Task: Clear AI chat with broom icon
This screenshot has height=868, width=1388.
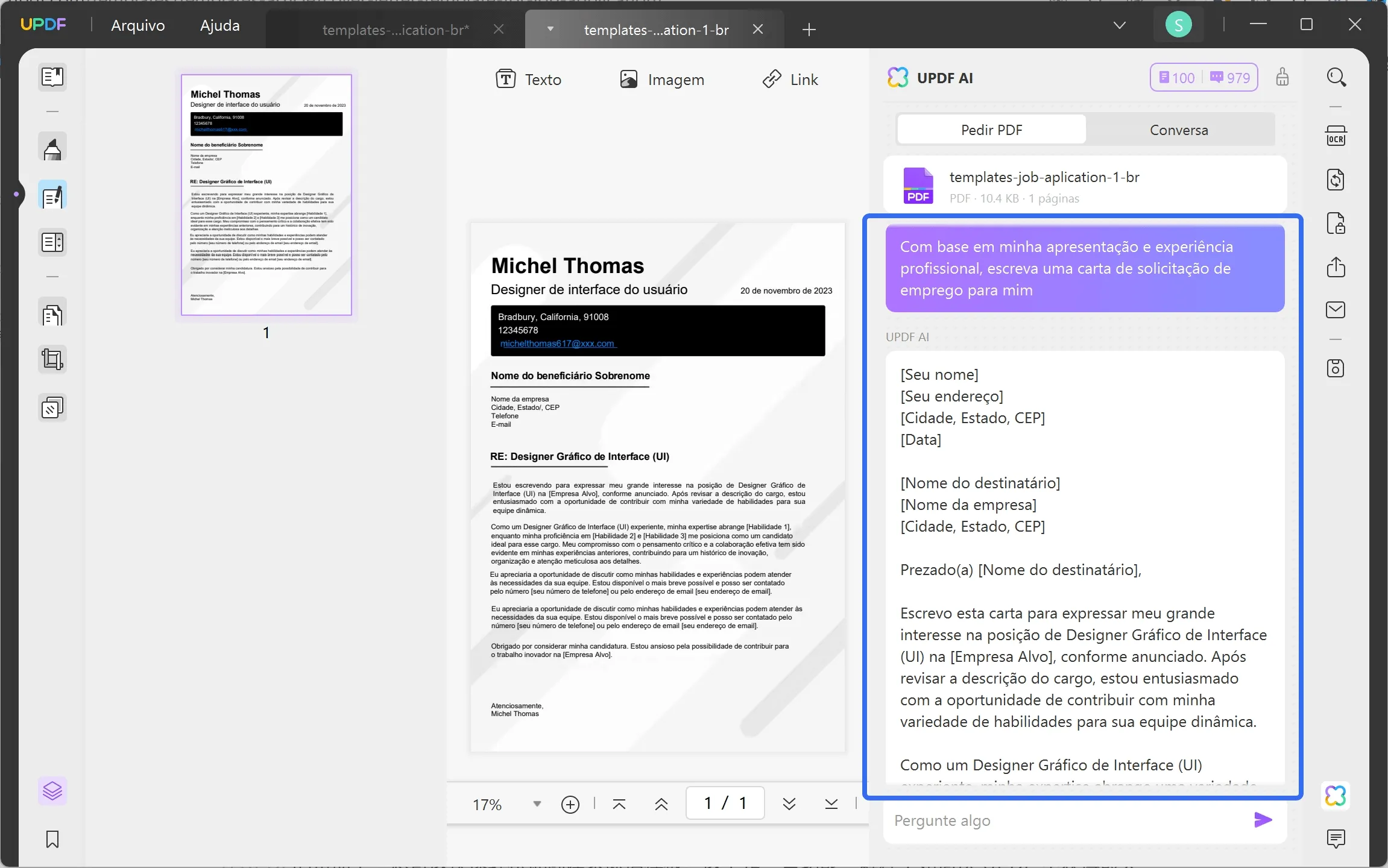Action: tap(1282, 77)
